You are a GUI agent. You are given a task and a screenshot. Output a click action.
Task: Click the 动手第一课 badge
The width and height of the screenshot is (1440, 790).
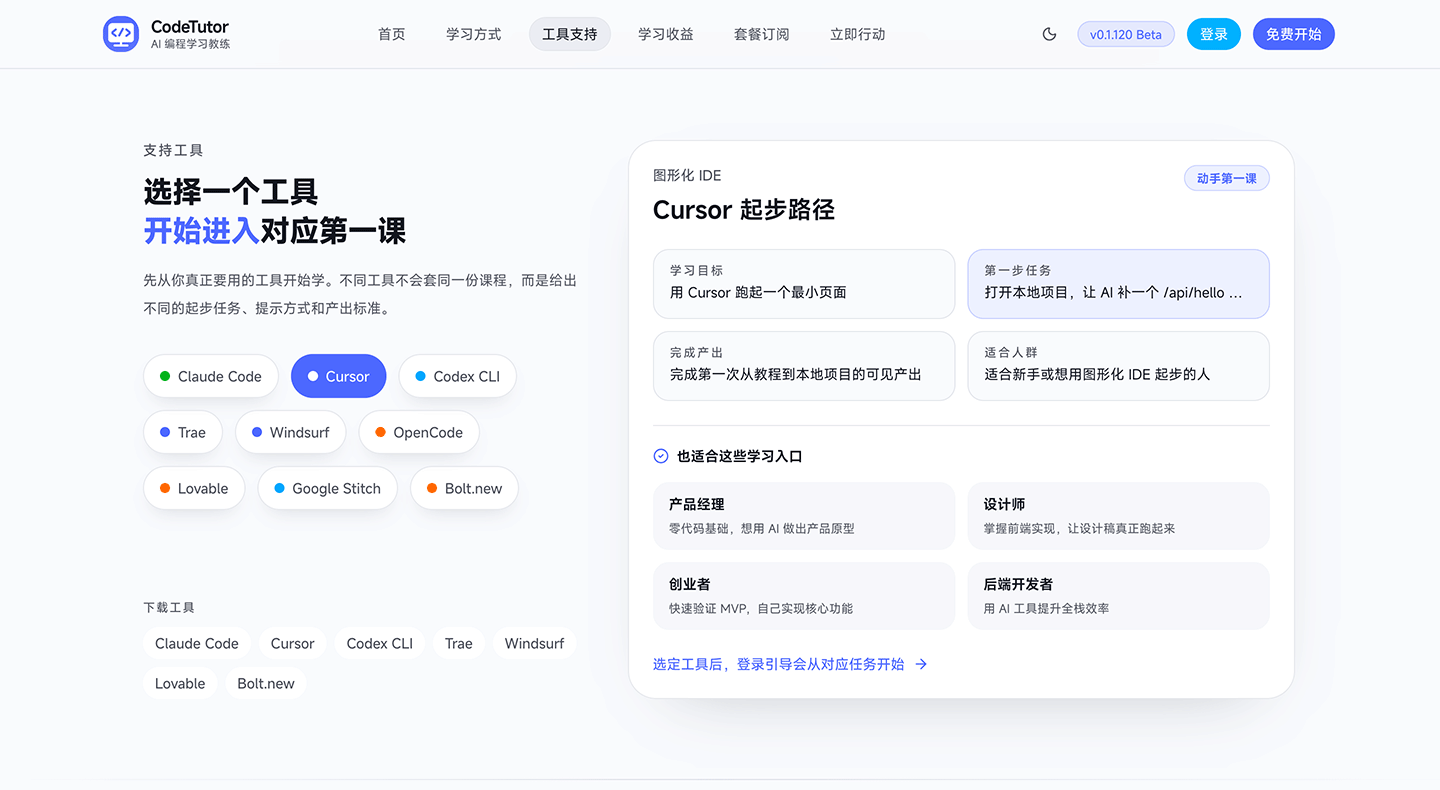[1226, 178]
